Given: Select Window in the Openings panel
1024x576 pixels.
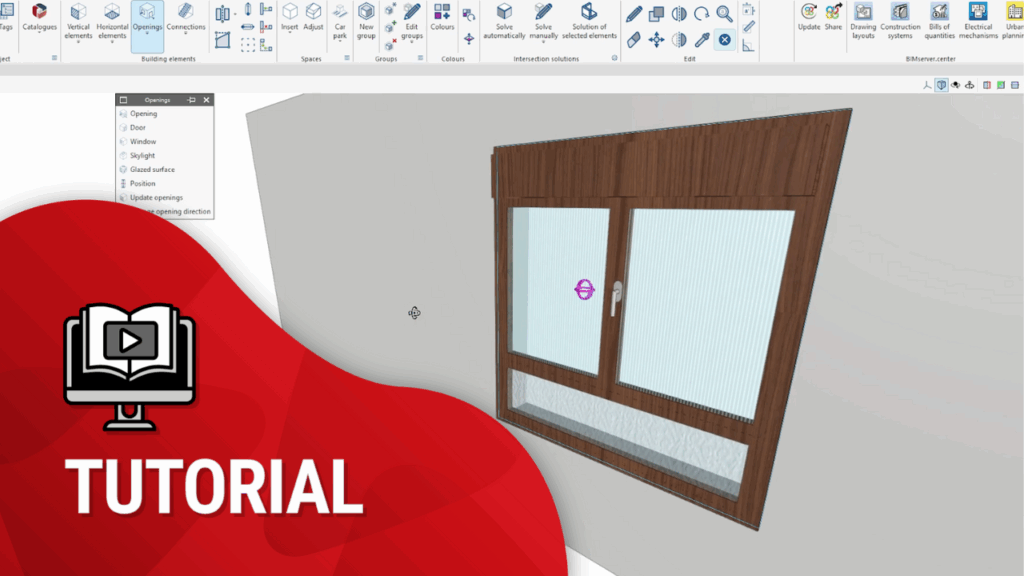Looking at the screenshot, I should 143,142.
